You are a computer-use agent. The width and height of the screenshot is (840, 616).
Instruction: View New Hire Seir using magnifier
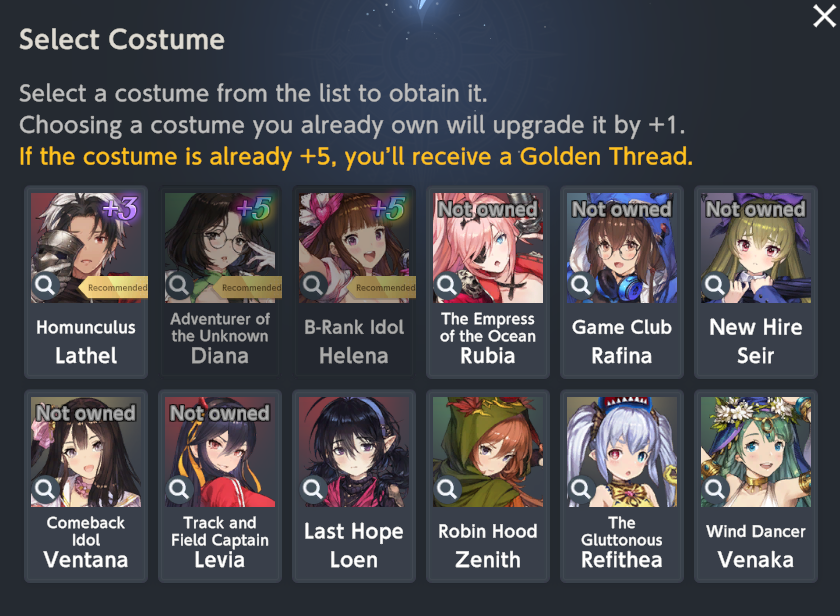coord(715,285)
